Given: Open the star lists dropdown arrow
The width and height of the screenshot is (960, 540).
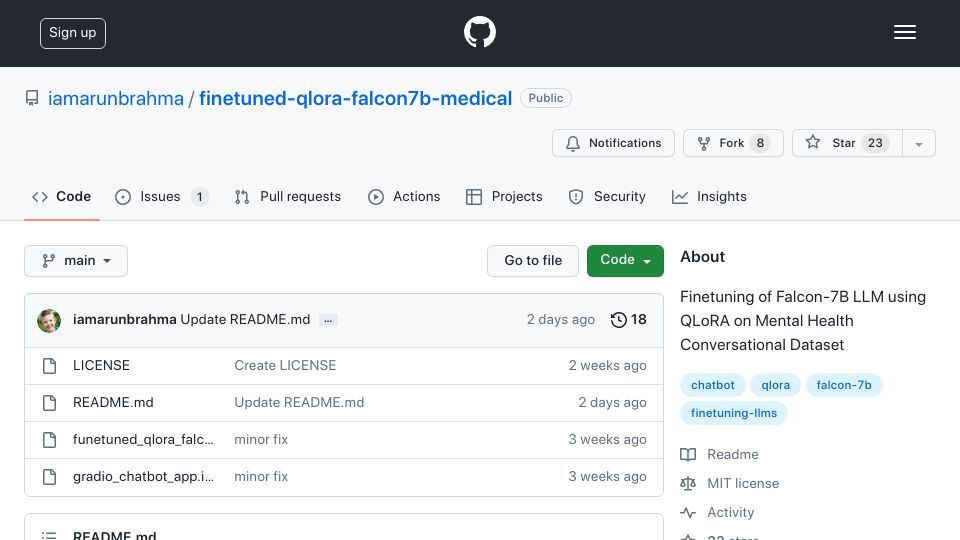Looking at the screenshot, I should pos(918,143).
